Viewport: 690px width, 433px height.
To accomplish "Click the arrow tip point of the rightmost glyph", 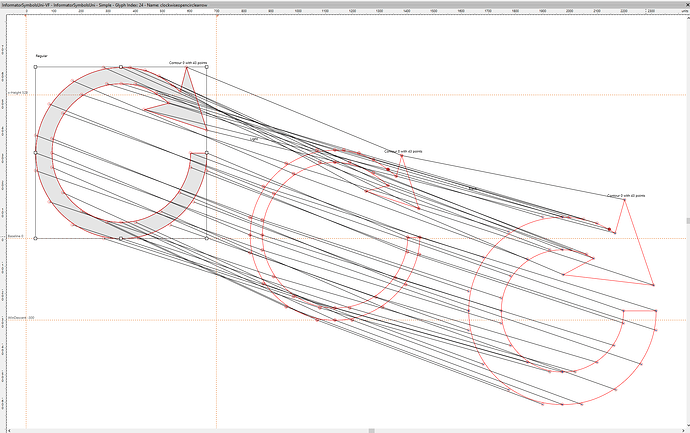I will coord(624,200).
